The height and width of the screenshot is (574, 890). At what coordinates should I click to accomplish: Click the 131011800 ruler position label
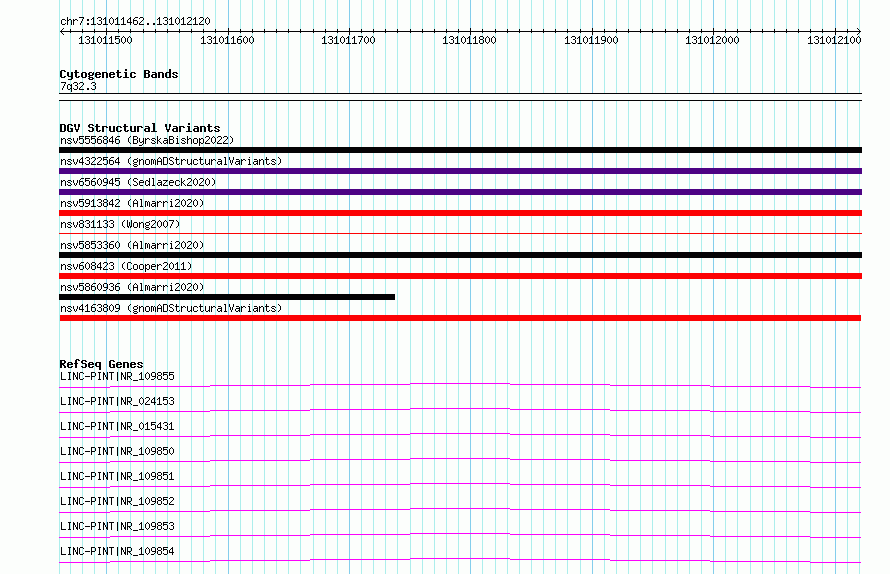[x=469, y=40]
